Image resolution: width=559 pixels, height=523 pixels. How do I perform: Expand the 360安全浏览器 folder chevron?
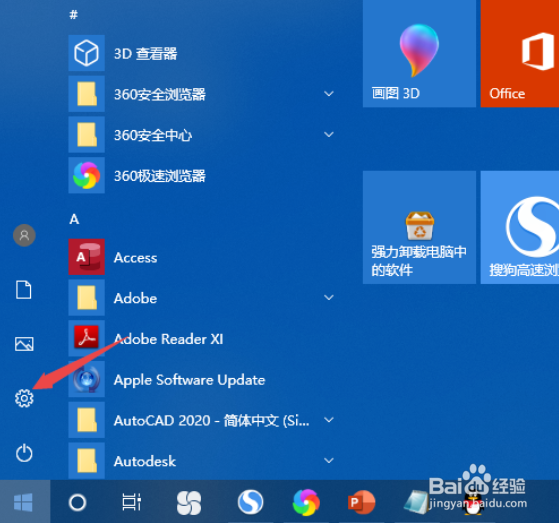pyautogui.click(x=329, y=94)
